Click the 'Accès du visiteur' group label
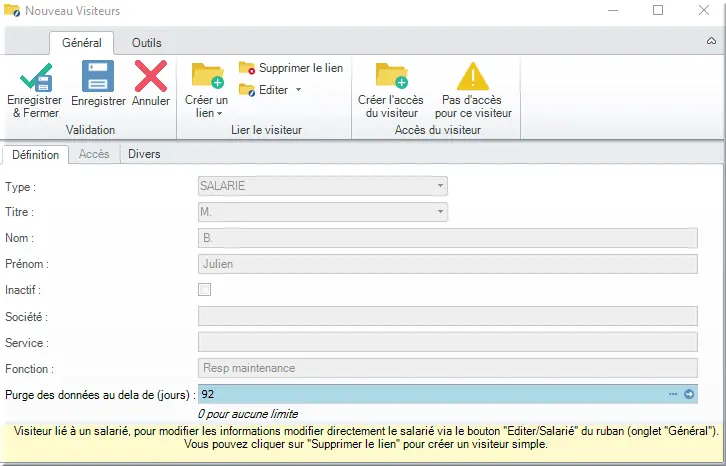This screenshot has height=466, width=726. point(438,130)
